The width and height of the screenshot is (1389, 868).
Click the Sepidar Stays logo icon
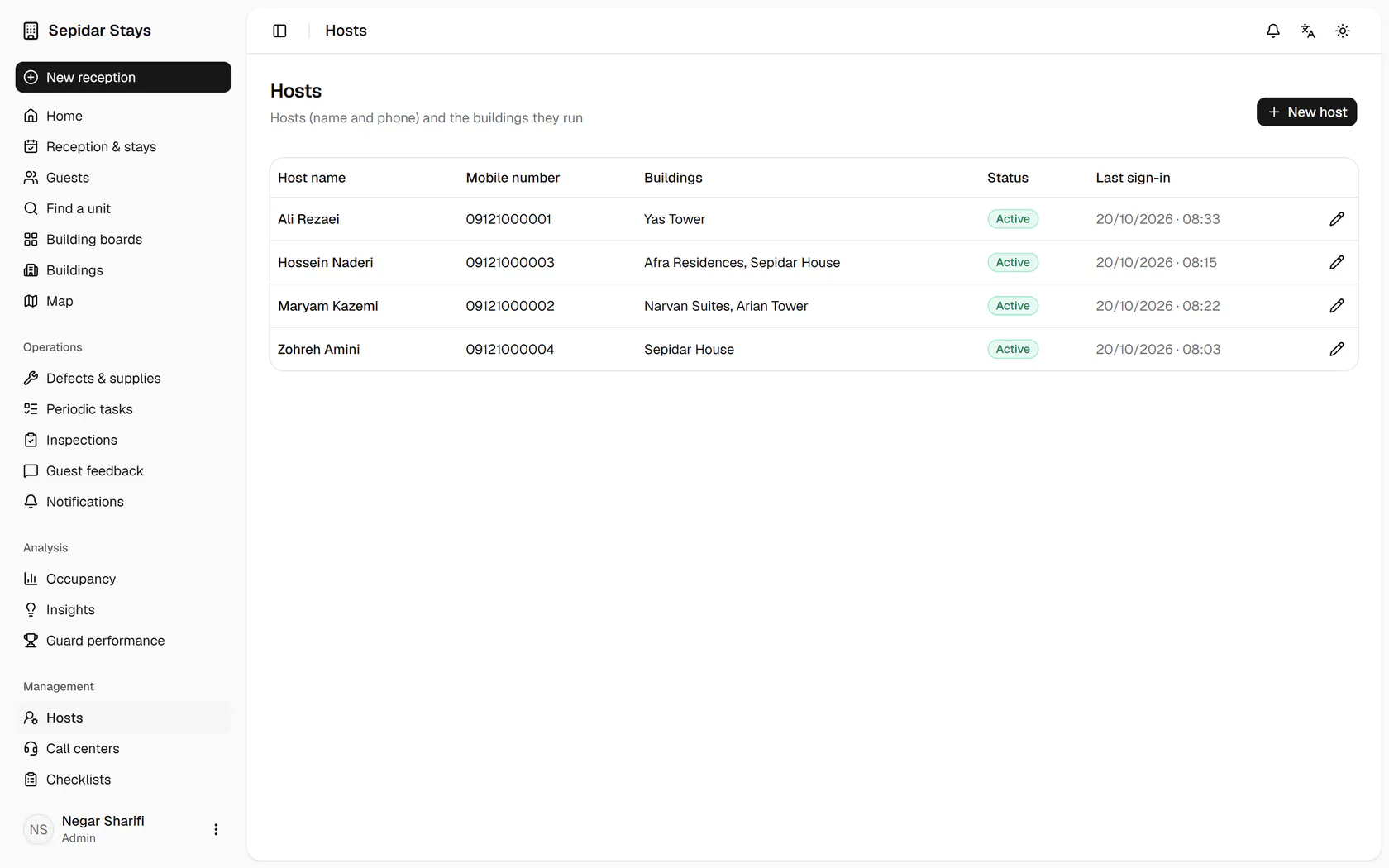coord(31,31)
